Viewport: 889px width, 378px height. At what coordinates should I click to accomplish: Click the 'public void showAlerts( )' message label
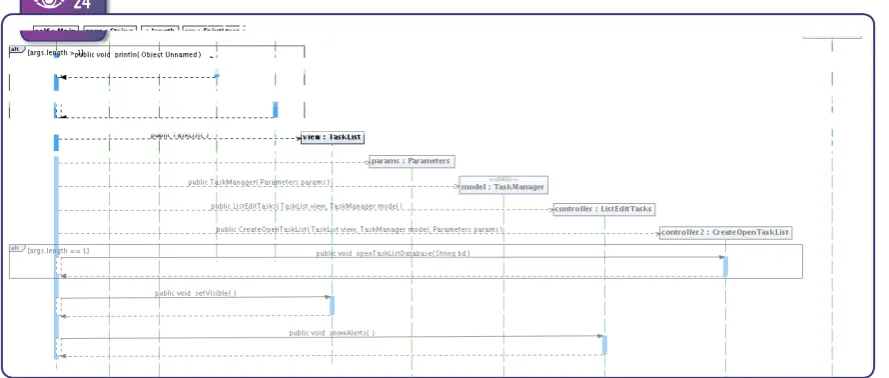[332, 333]
